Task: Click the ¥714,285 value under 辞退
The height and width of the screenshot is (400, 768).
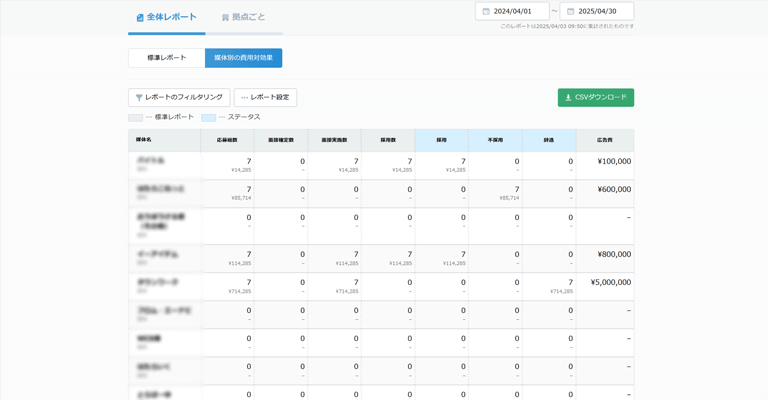Action: 561,291
